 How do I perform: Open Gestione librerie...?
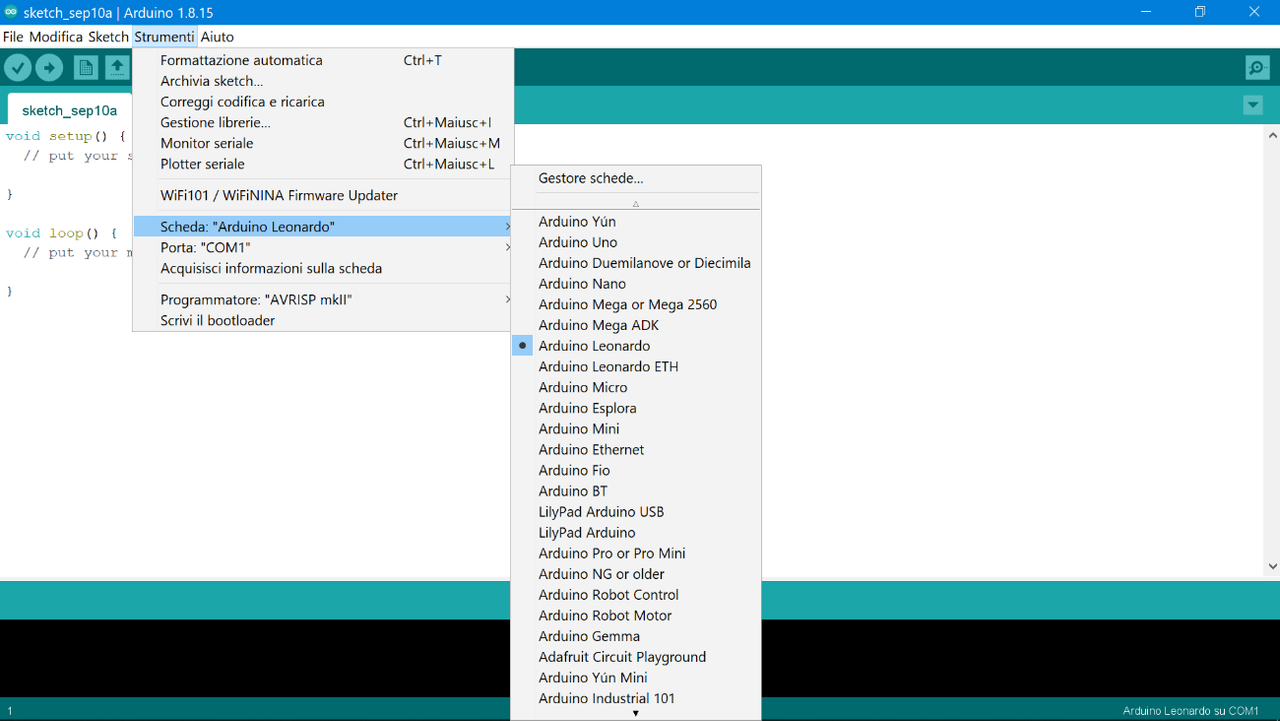[x=323, y=122]
